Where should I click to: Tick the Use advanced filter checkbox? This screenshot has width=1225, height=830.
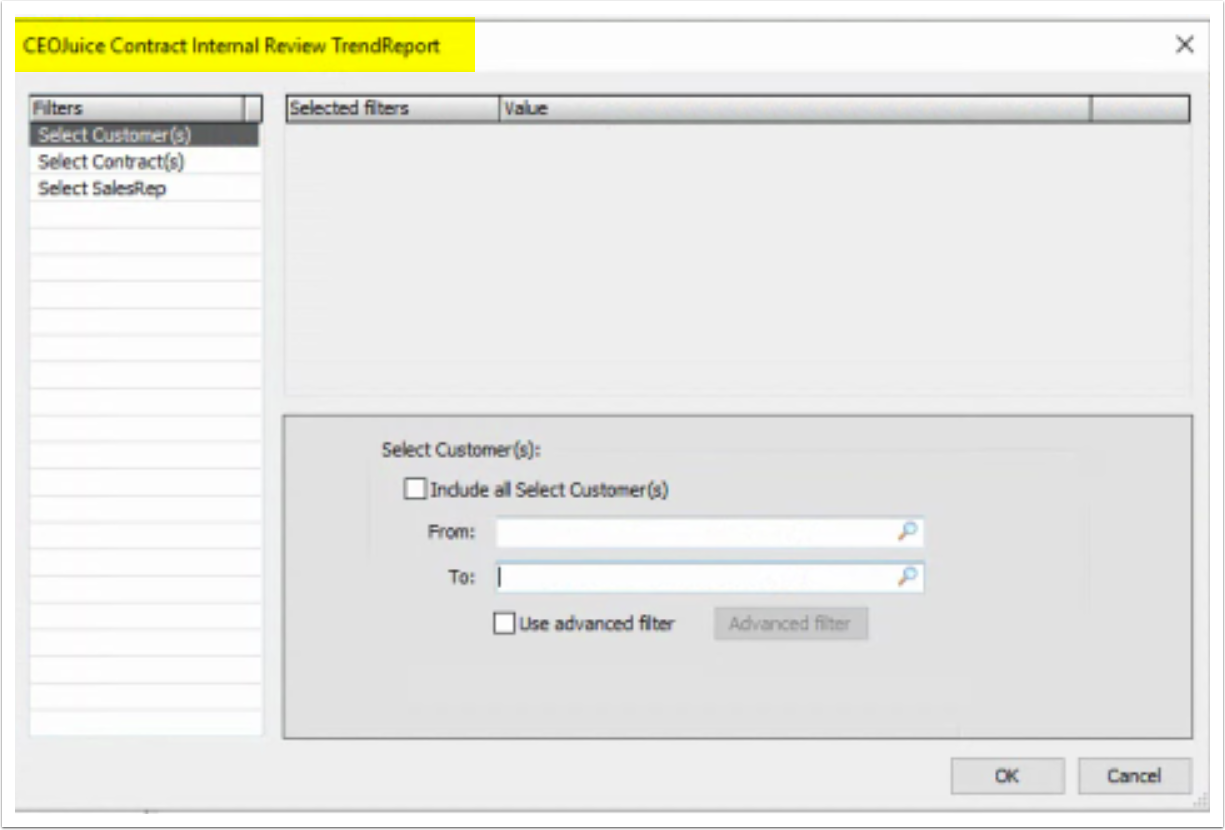[x=504, y=624]
